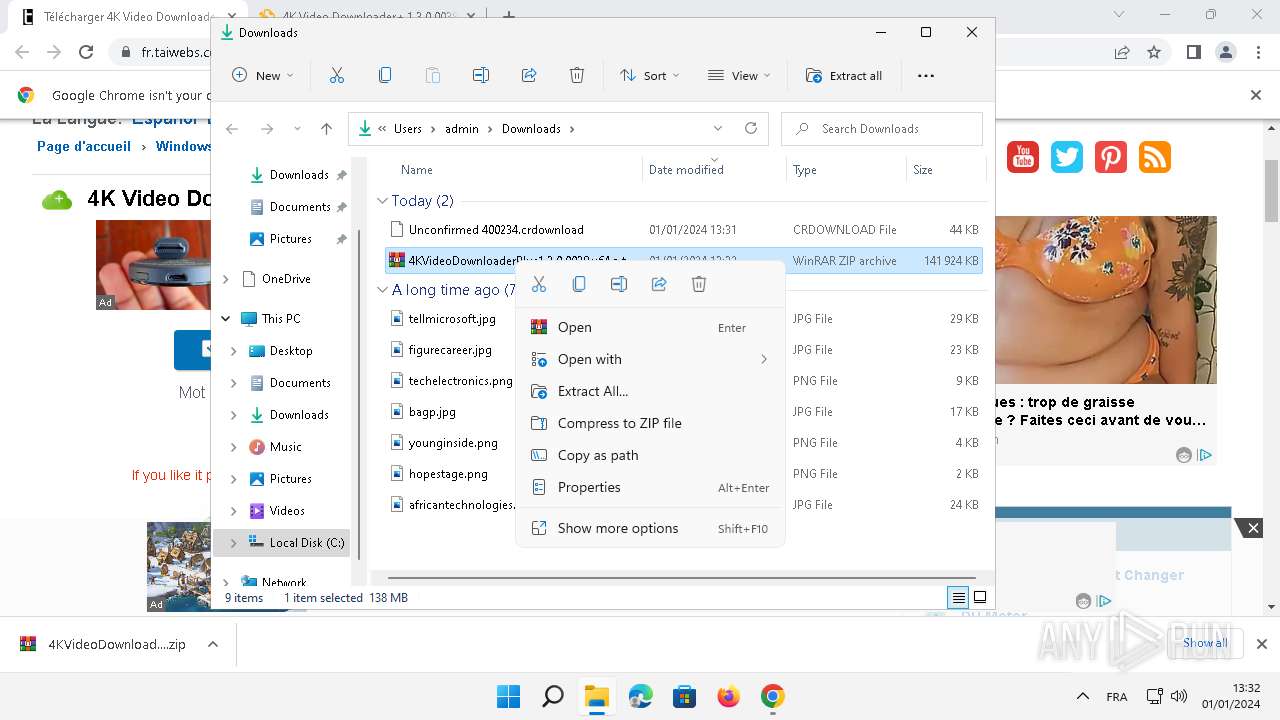Click the Search Downloads field
Screen dimensions: 1280x720
pyautogui.click(x=882, y=129)
